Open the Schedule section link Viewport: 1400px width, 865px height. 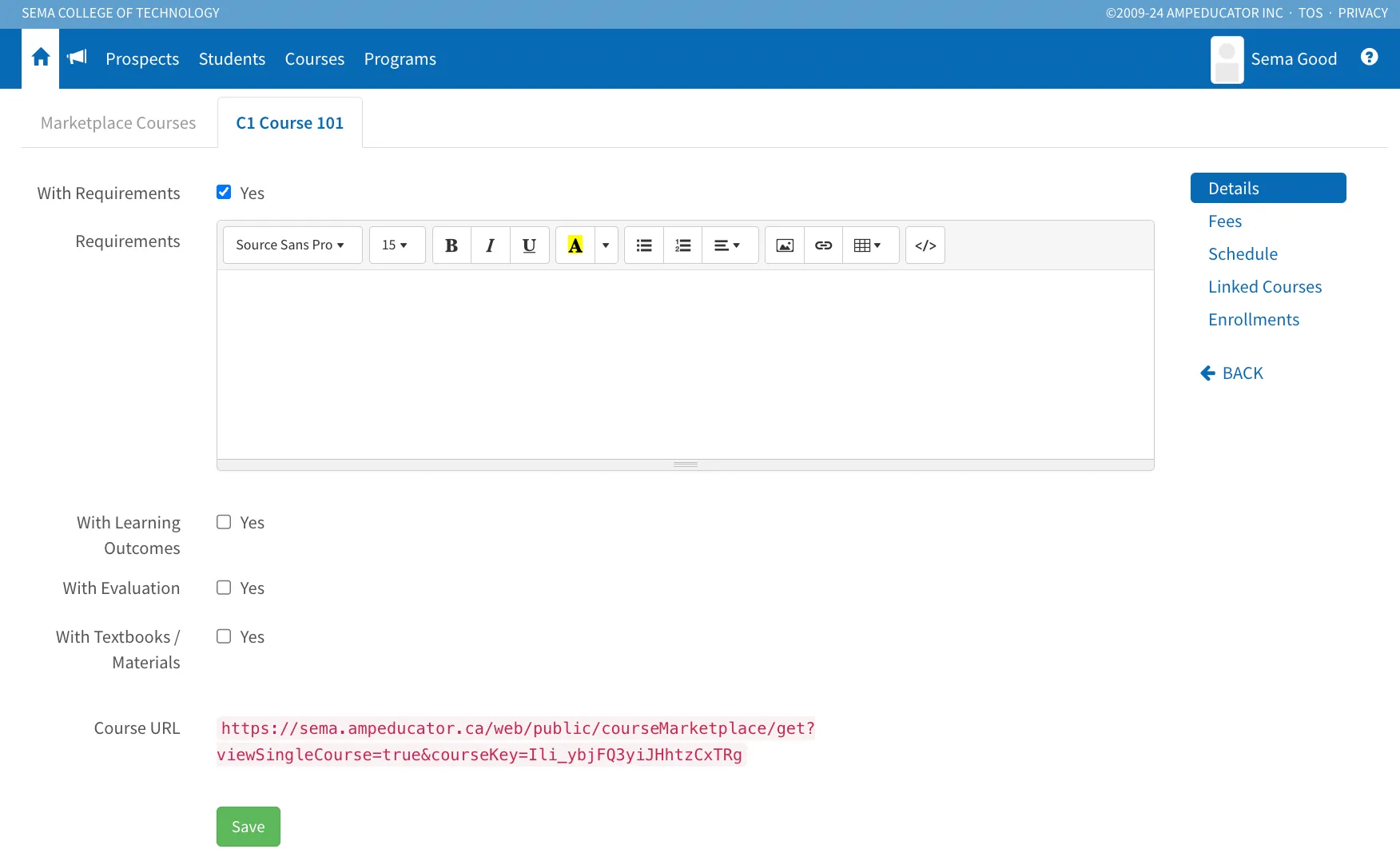tap(1243, 254)
